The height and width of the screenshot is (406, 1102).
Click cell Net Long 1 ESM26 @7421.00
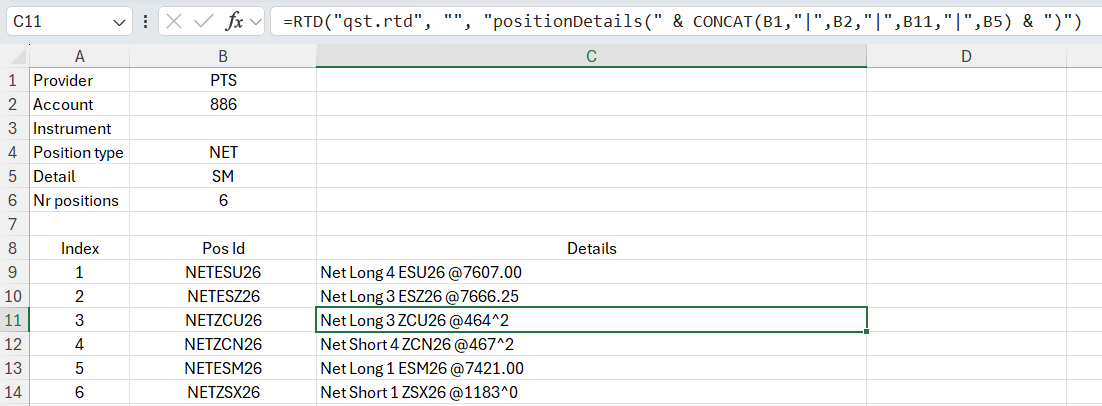(592, 368)
